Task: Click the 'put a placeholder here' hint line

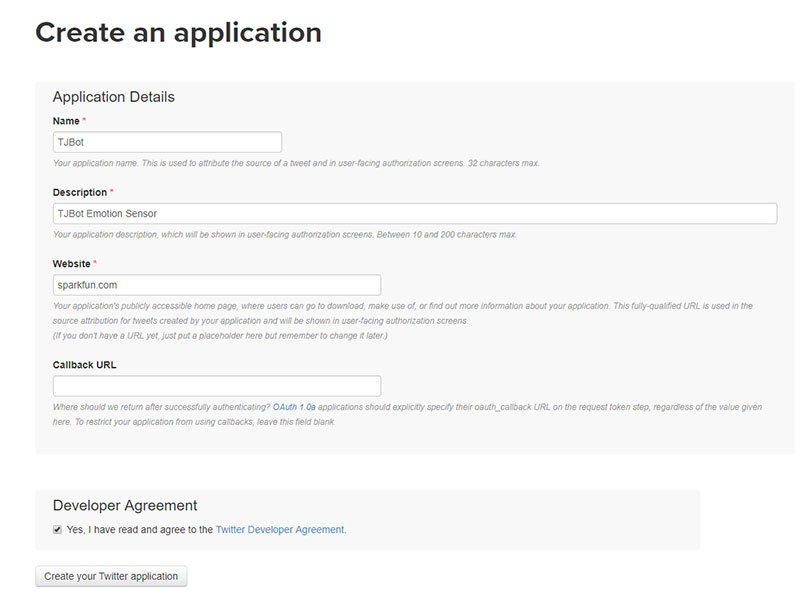Action: [220, 336]
